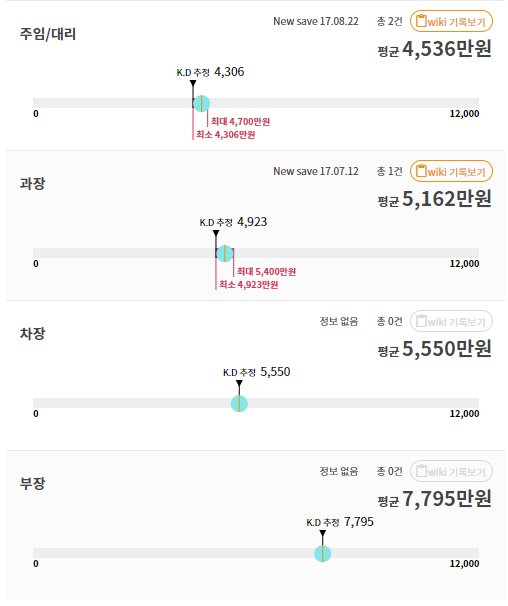Open wiki 기록보기 for 주임/대리
The image size is (508, 606).
click(x=451, y=21)
